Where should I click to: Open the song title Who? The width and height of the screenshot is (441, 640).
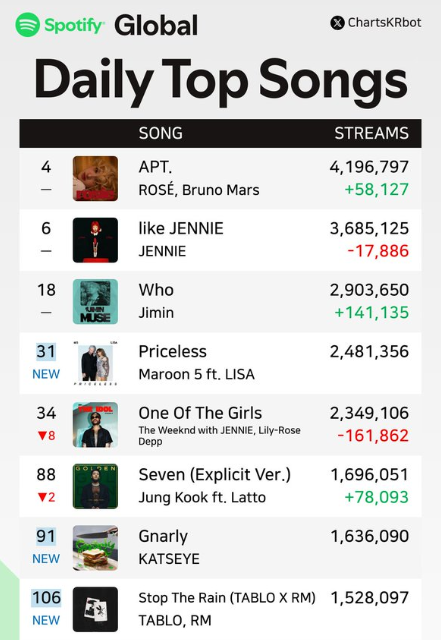click(156, 290)
